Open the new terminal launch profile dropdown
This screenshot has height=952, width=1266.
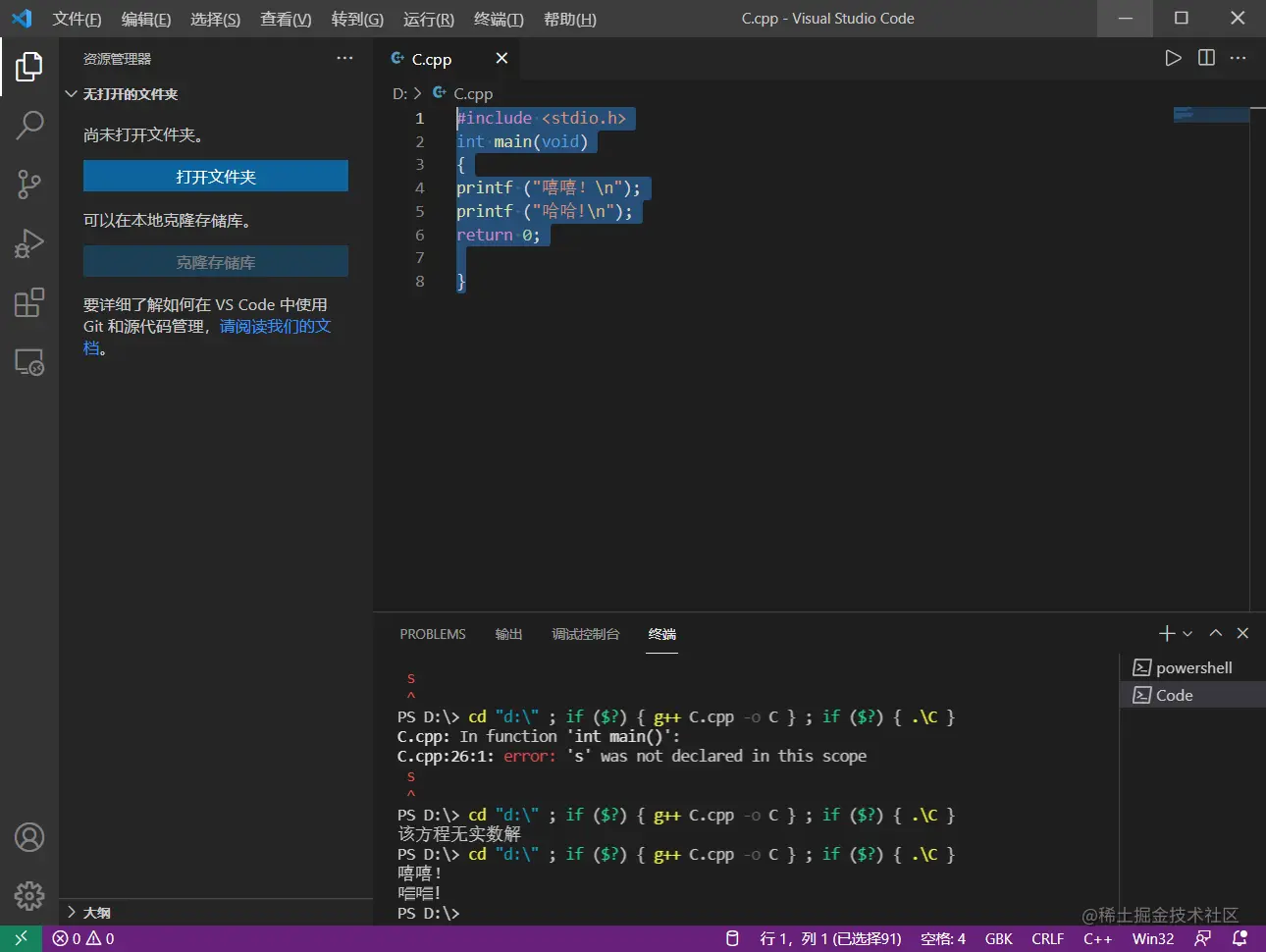tap(1187, 634)
